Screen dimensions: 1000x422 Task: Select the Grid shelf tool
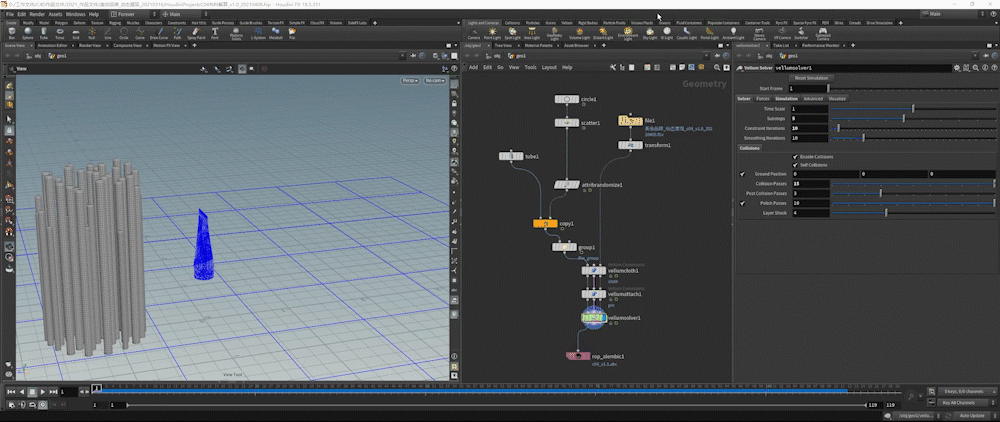click(x=76, y=33)
